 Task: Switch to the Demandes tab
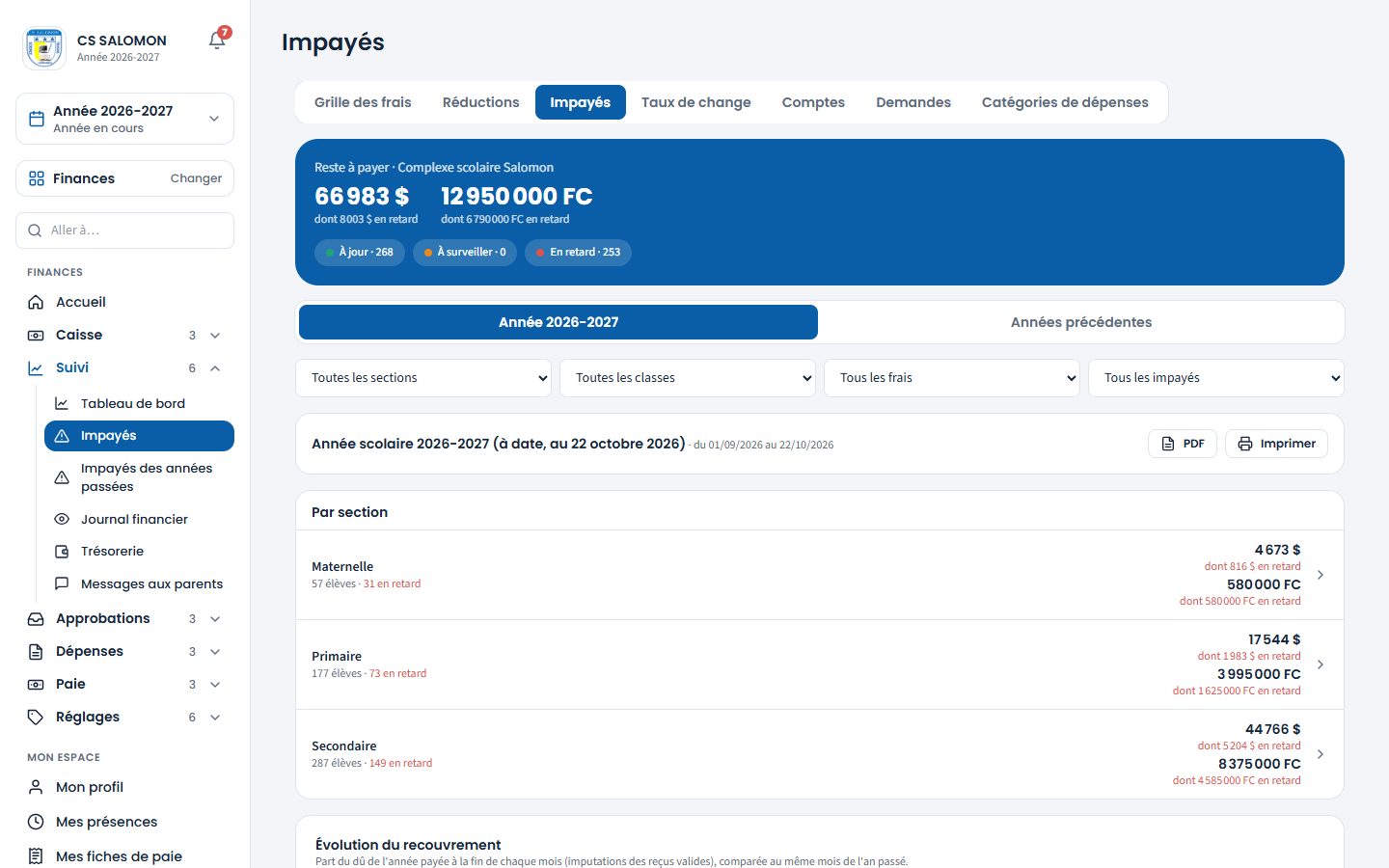pos(913,102)
